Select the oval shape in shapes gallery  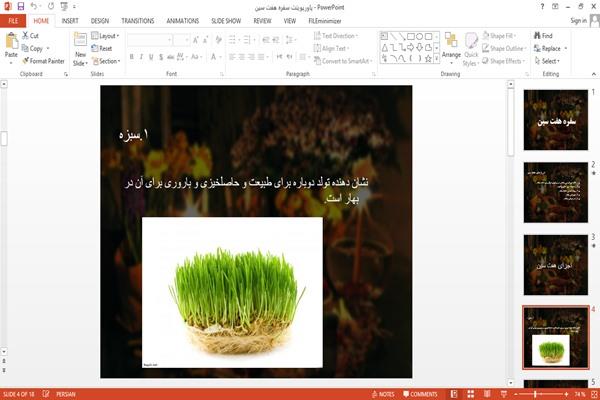click(x=419, y=37)
